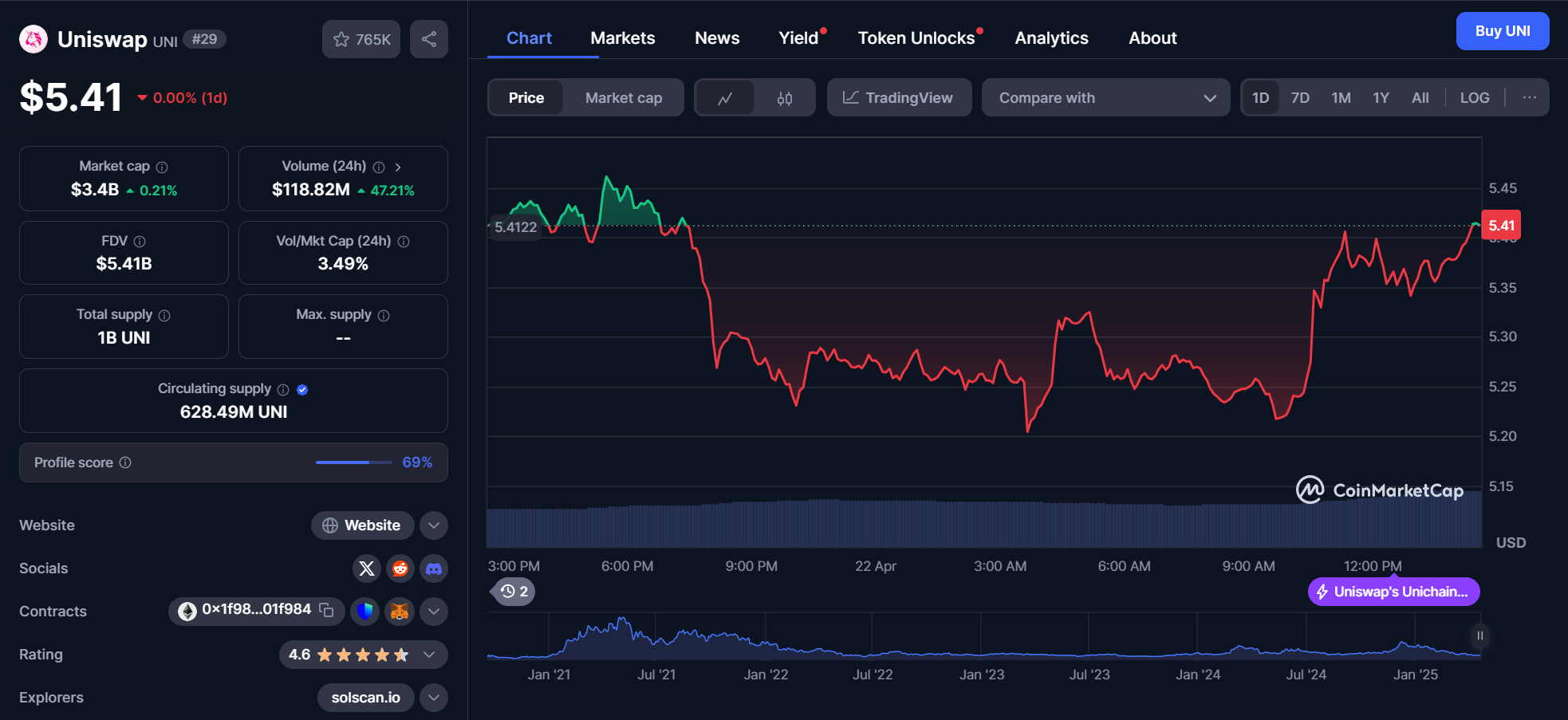Image resolution: width=1568 pixels, height=720 pixels.
Task: Open Uniswap's X (Twitter) profile
Action: coord(367,569)
